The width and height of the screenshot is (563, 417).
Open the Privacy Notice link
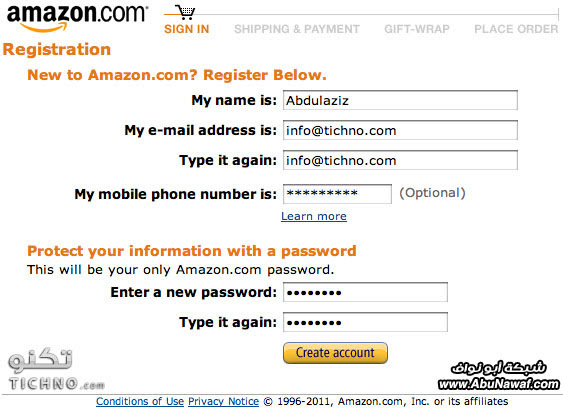(223, 401)
